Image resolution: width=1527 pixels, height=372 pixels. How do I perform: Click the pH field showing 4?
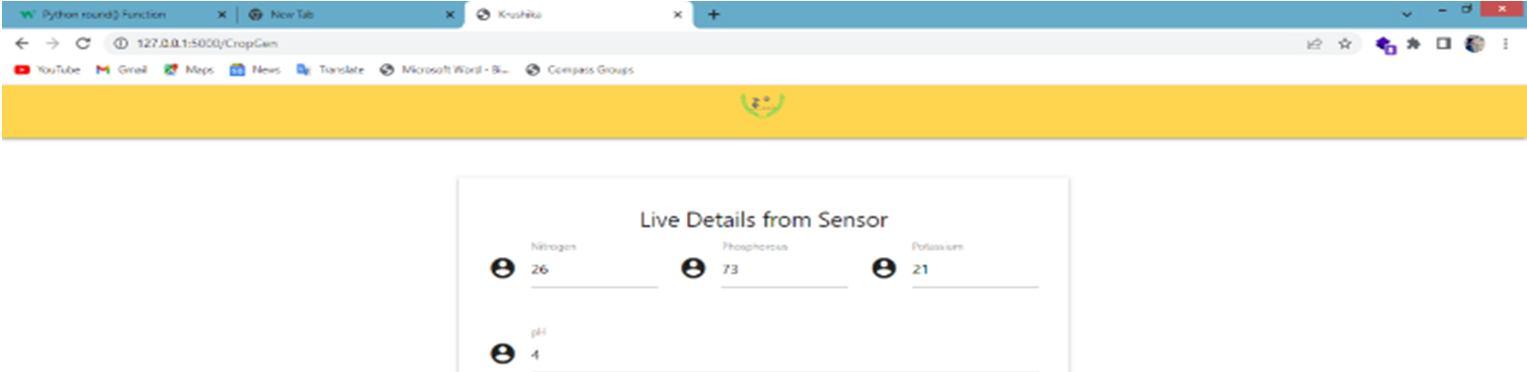(784, 354)
